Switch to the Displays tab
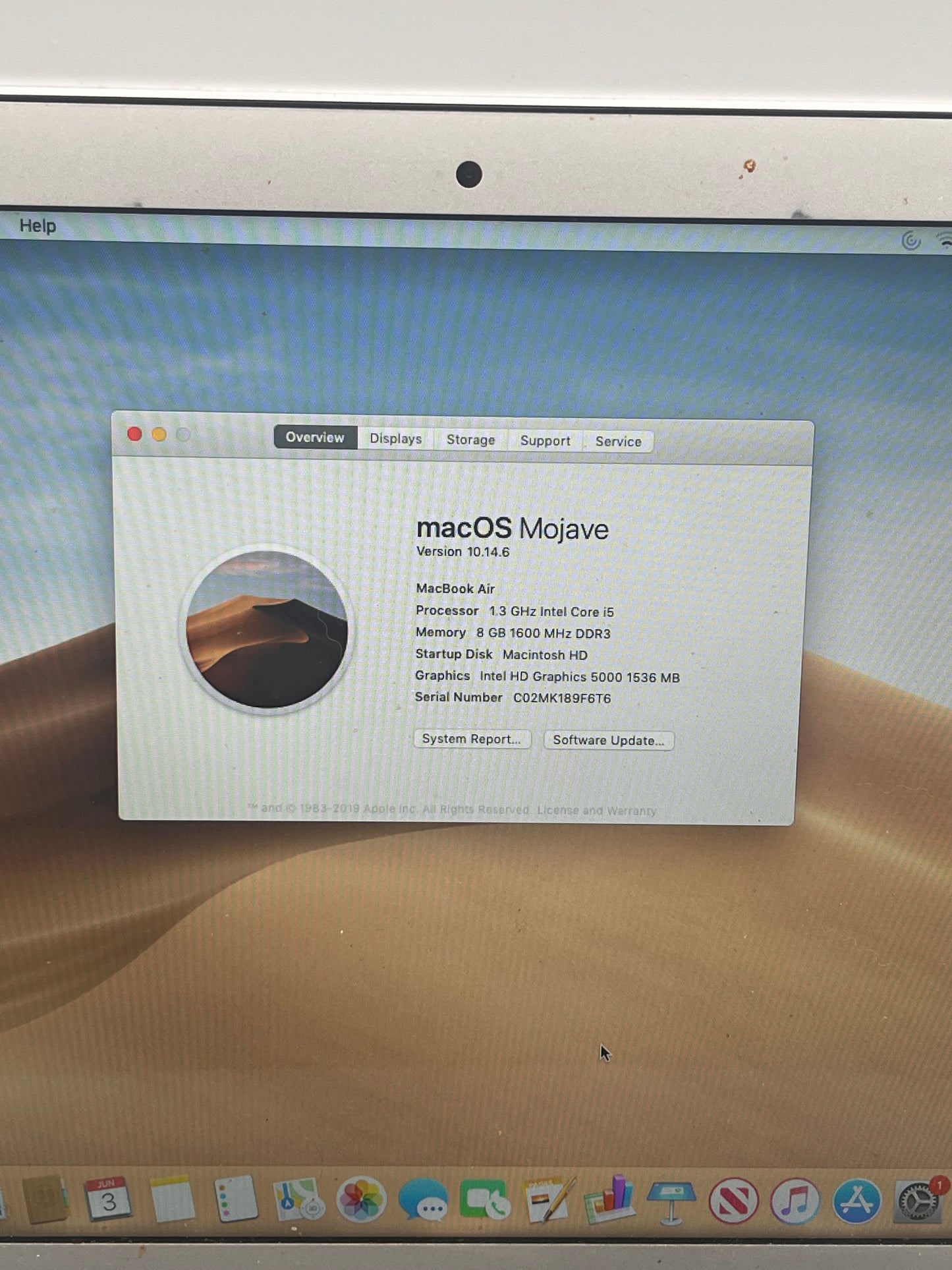Viewport: 952px width, 1270px height. 395,439
